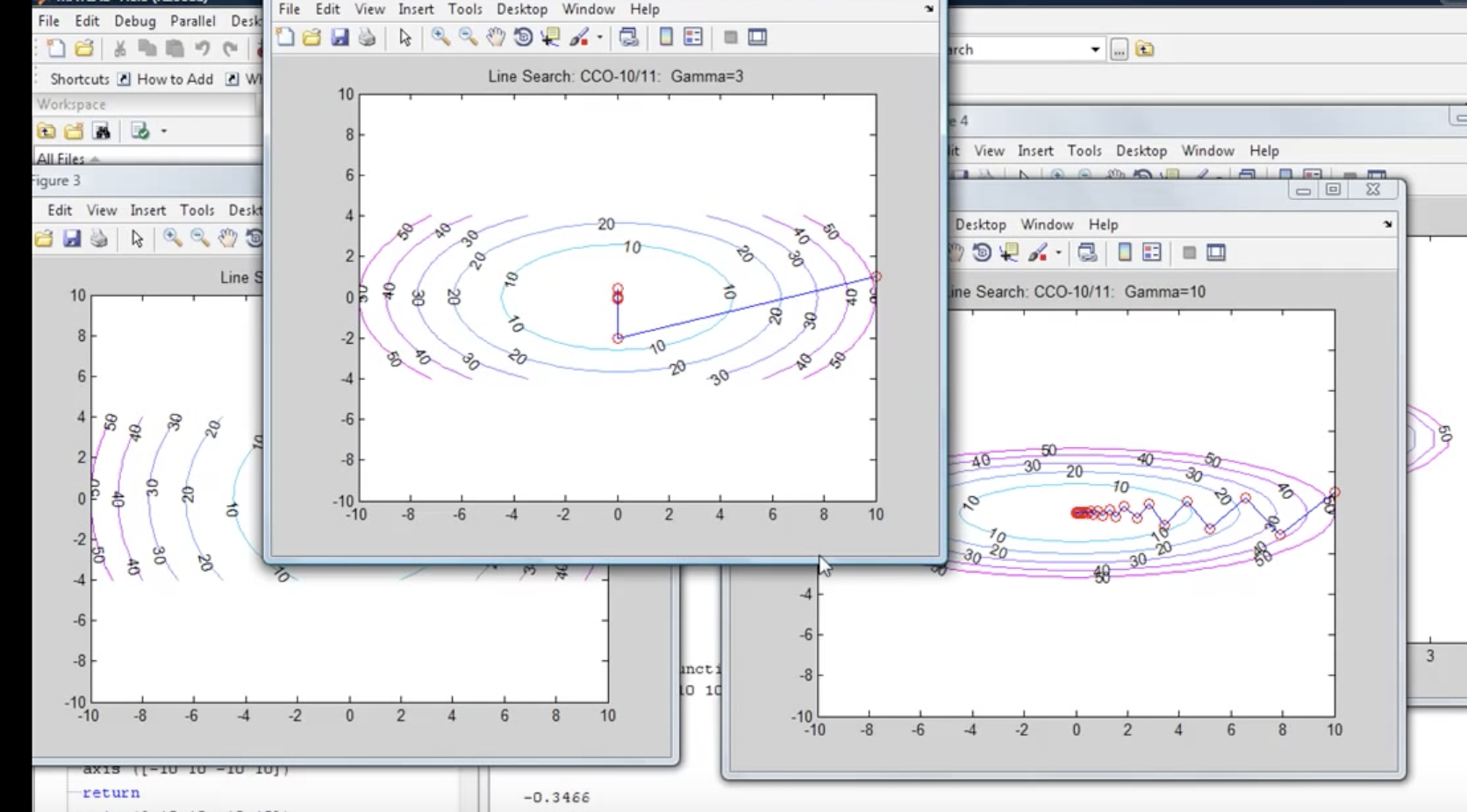The width and height of the screenshot is (1467, 812).
Task: Open brush color dropdown arrow in Gamma=3 figure
Action: [x=600, y=37]
